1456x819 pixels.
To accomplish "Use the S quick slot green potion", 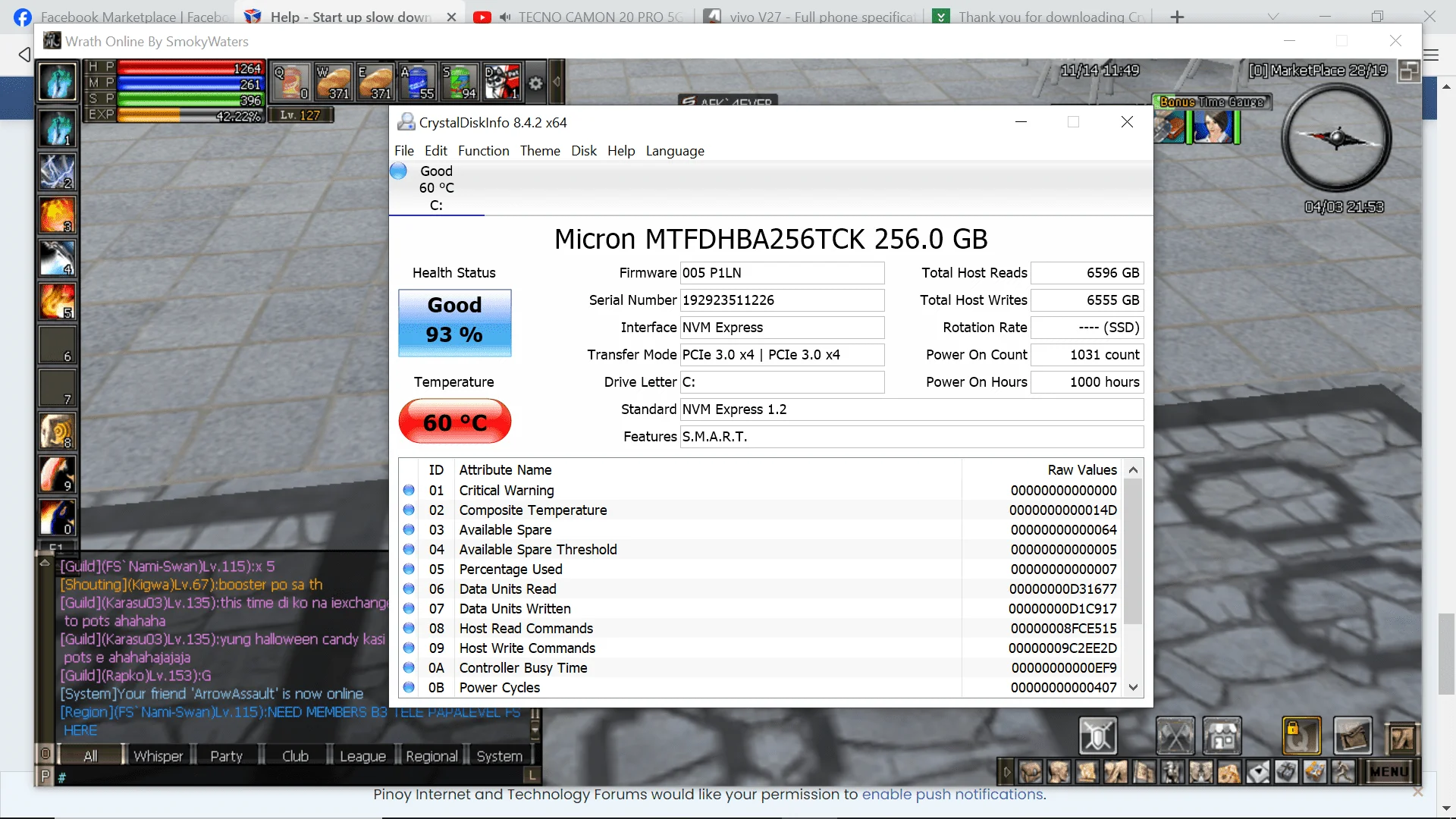I will pyautogui.click(x=460, y=82).
